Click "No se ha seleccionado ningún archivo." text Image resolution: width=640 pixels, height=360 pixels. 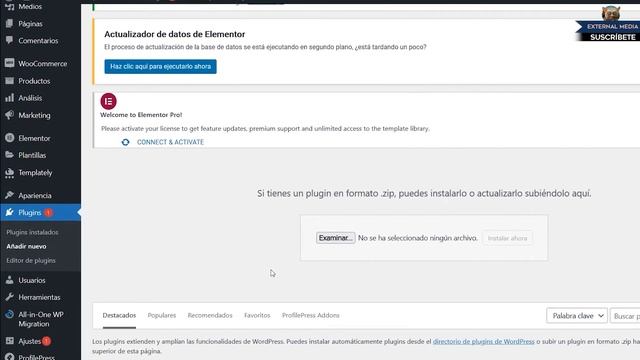[418, 238]
